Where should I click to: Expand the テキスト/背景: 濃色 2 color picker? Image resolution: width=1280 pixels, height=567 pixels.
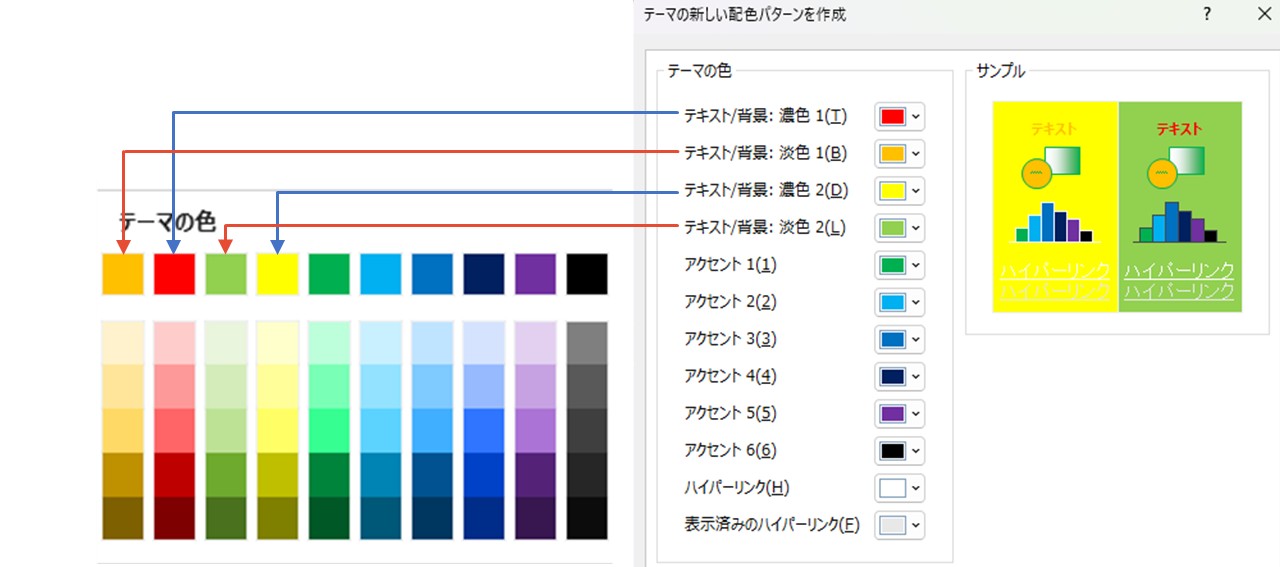click(x=899, y=191)
